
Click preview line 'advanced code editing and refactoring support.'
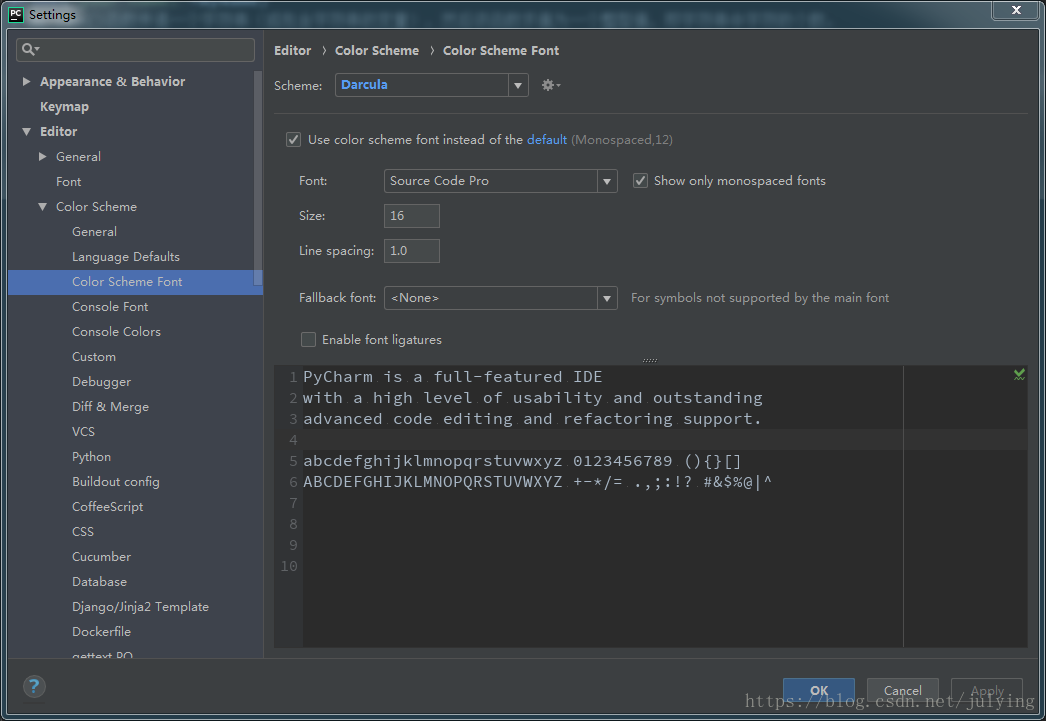tap(532, 419)
